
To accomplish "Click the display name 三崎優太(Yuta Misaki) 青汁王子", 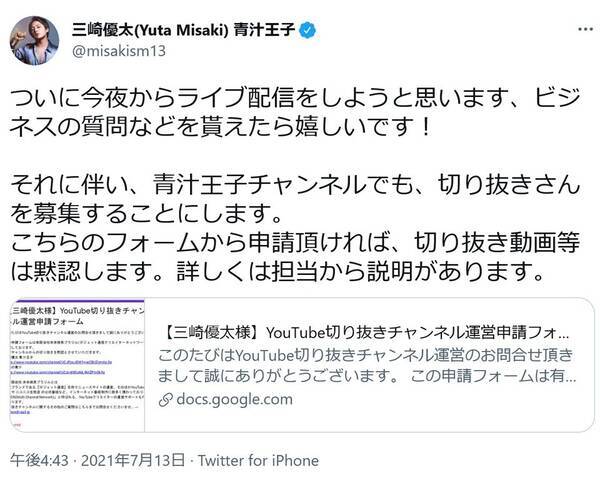I will click(183, 30).
